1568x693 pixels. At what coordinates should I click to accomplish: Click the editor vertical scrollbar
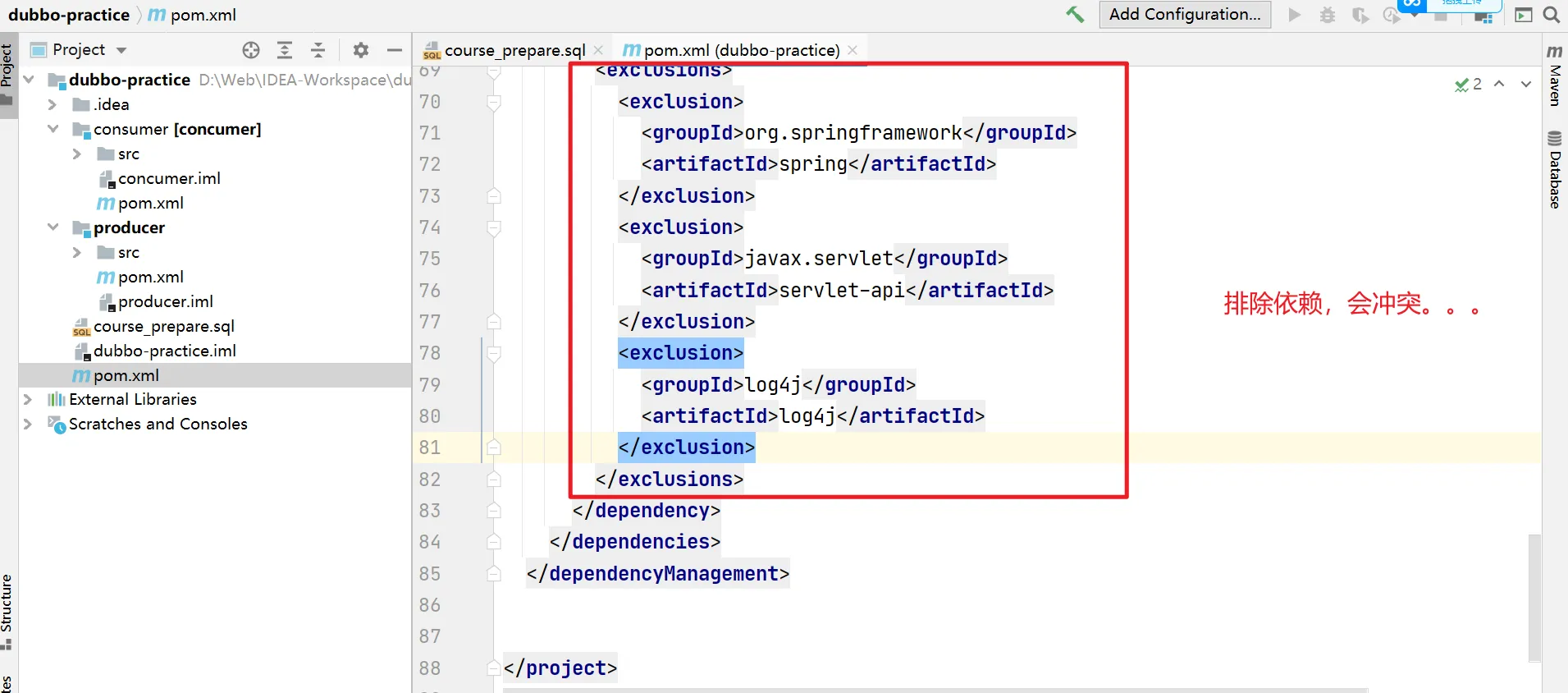tap(1534, 598)
